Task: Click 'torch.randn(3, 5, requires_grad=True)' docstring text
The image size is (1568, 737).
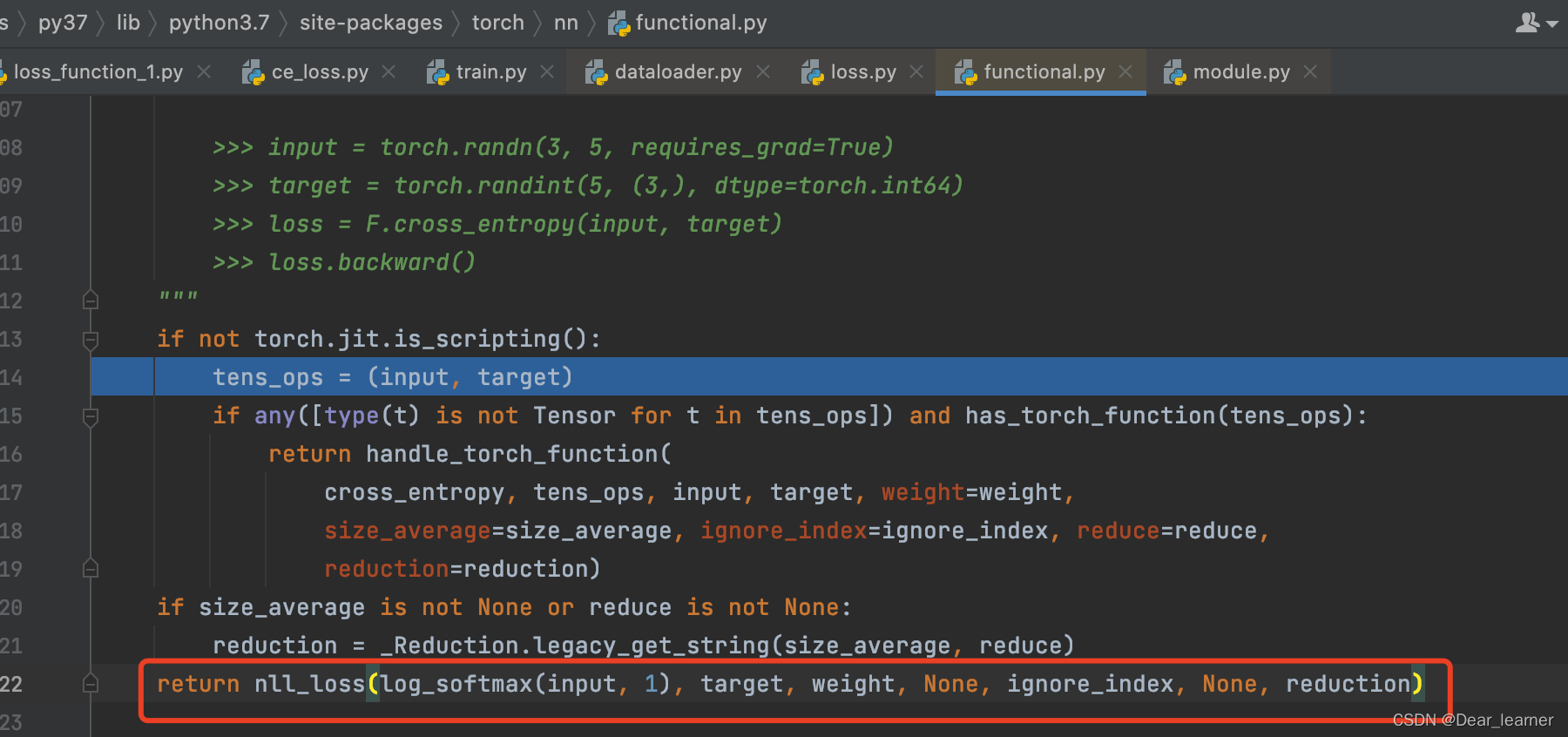Action: (637, 147)
